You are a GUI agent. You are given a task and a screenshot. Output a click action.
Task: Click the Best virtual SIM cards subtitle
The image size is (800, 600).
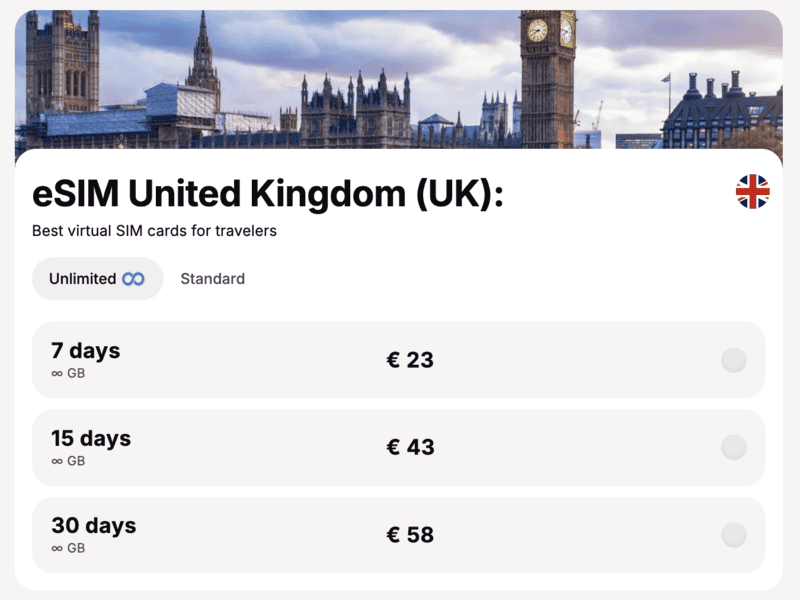coord(152,231)
